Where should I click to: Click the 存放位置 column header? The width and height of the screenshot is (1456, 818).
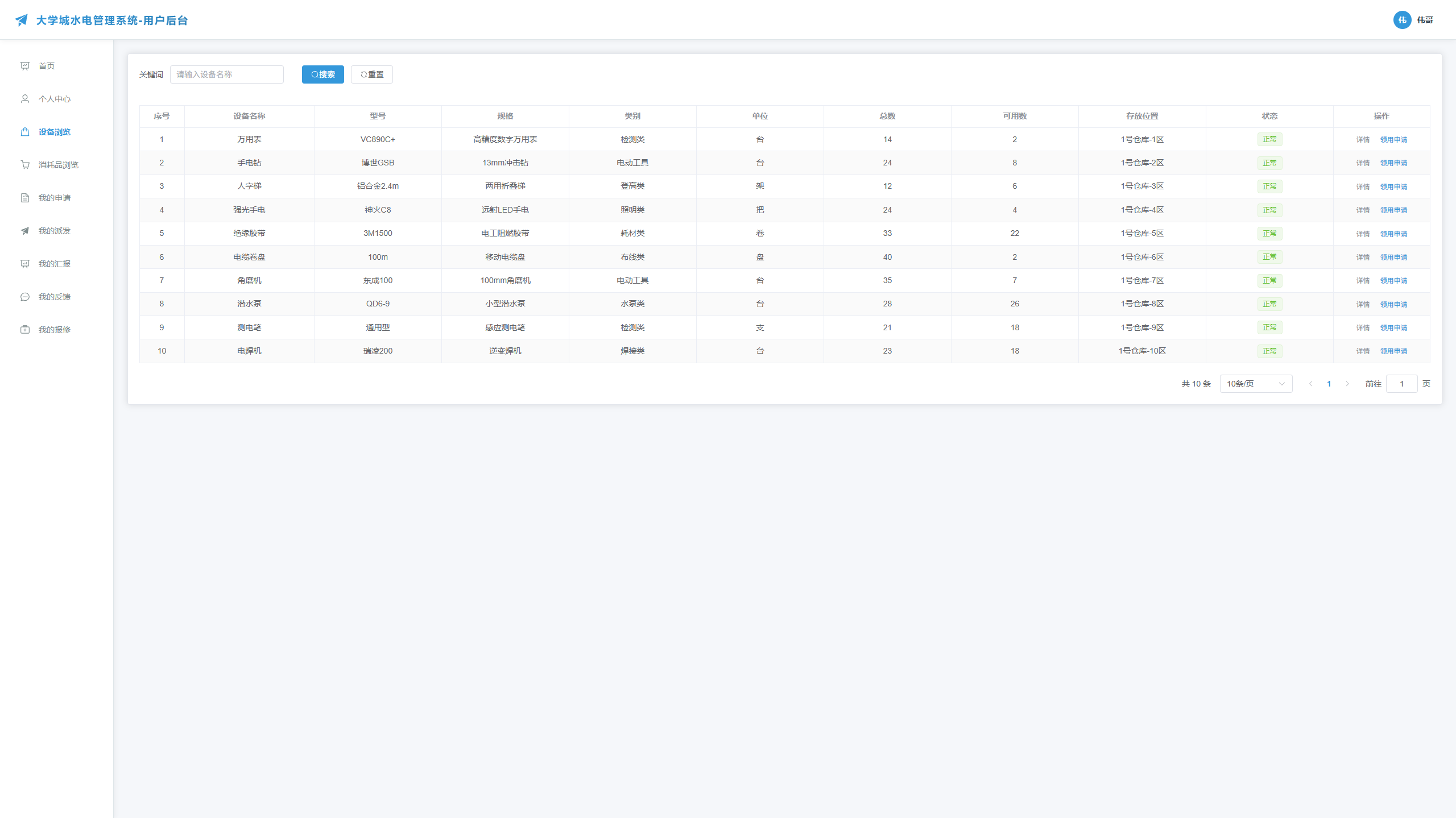pyautogui.click(x=1142, y=116)
